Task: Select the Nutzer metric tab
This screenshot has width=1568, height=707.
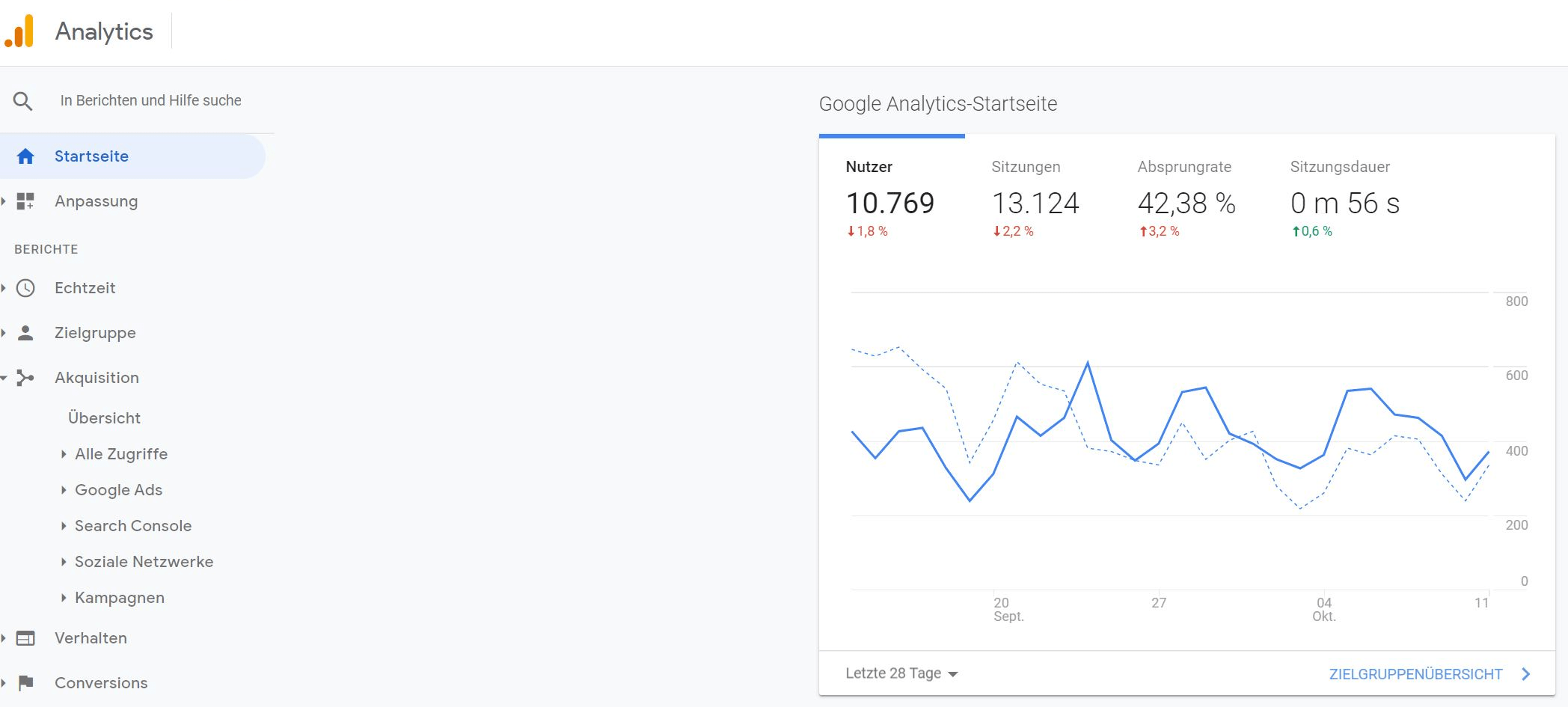Action: tap(892, 198)
